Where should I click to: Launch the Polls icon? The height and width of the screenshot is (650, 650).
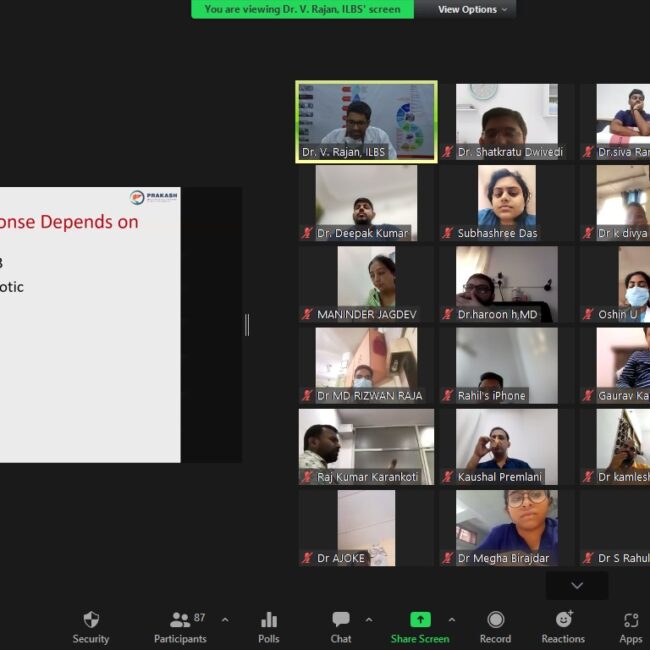tap(268, 620)
